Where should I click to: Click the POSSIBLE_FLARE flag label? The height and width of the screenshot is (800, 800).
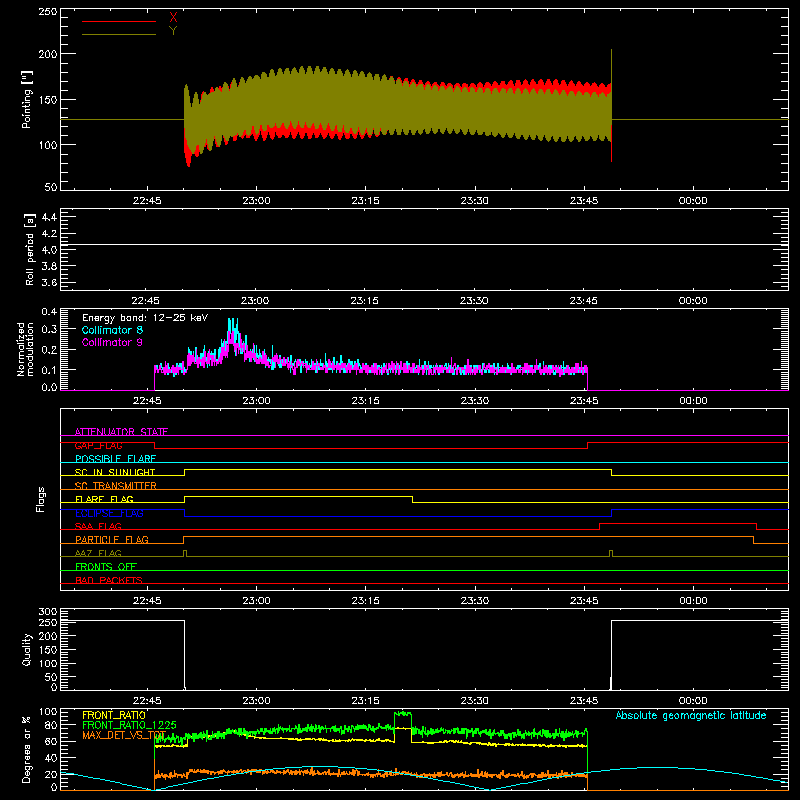pos(115,459)
